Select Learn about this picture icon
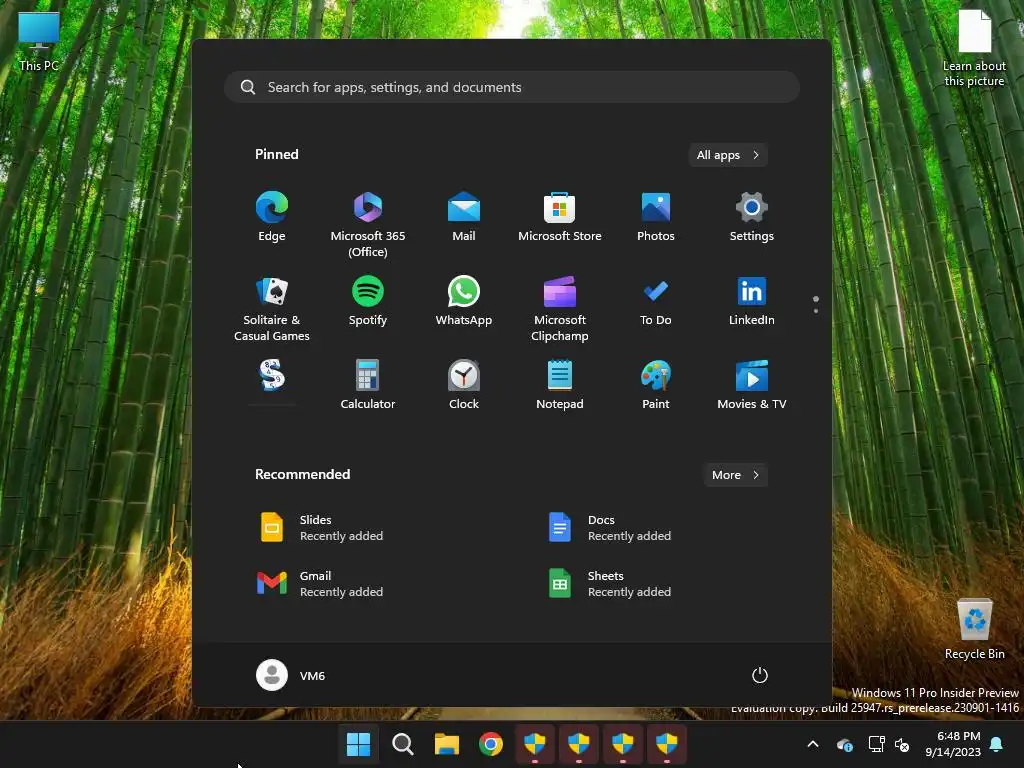1024x768 pixels. 974,49
